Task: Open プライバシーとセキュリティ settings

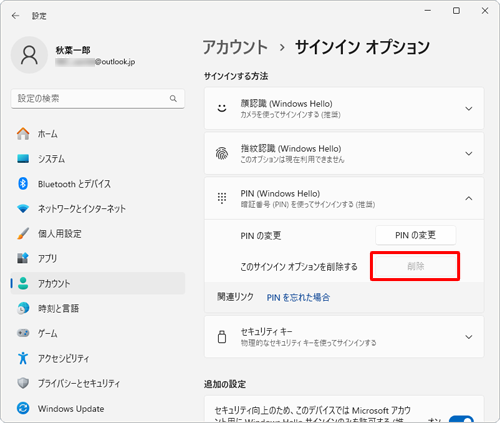Action: pyautogui.click(x=98, y=383)
